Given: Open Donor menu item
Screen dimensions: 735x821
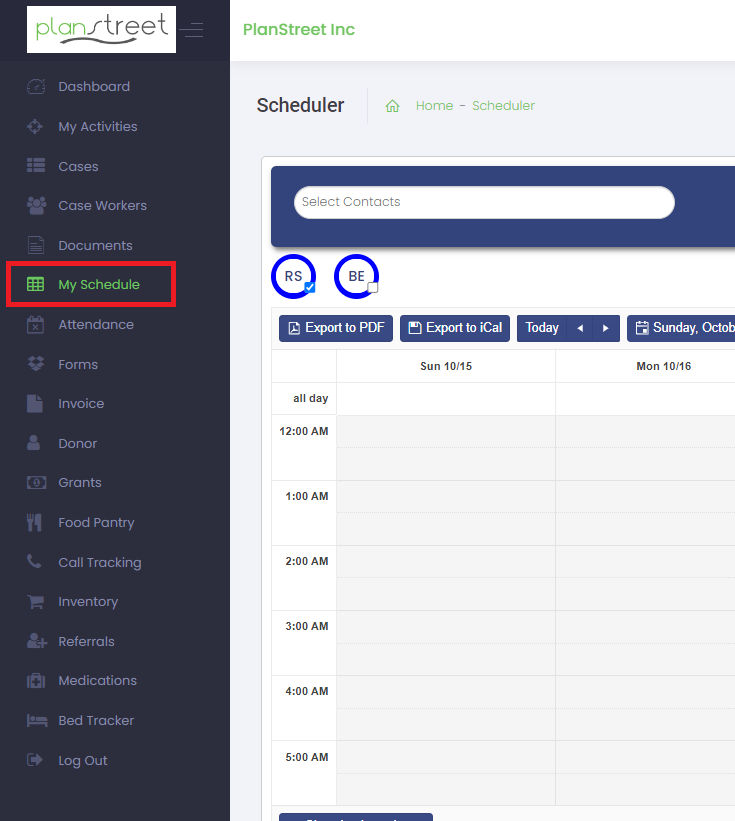Looking at the screenshot, I should coord(77,443).
